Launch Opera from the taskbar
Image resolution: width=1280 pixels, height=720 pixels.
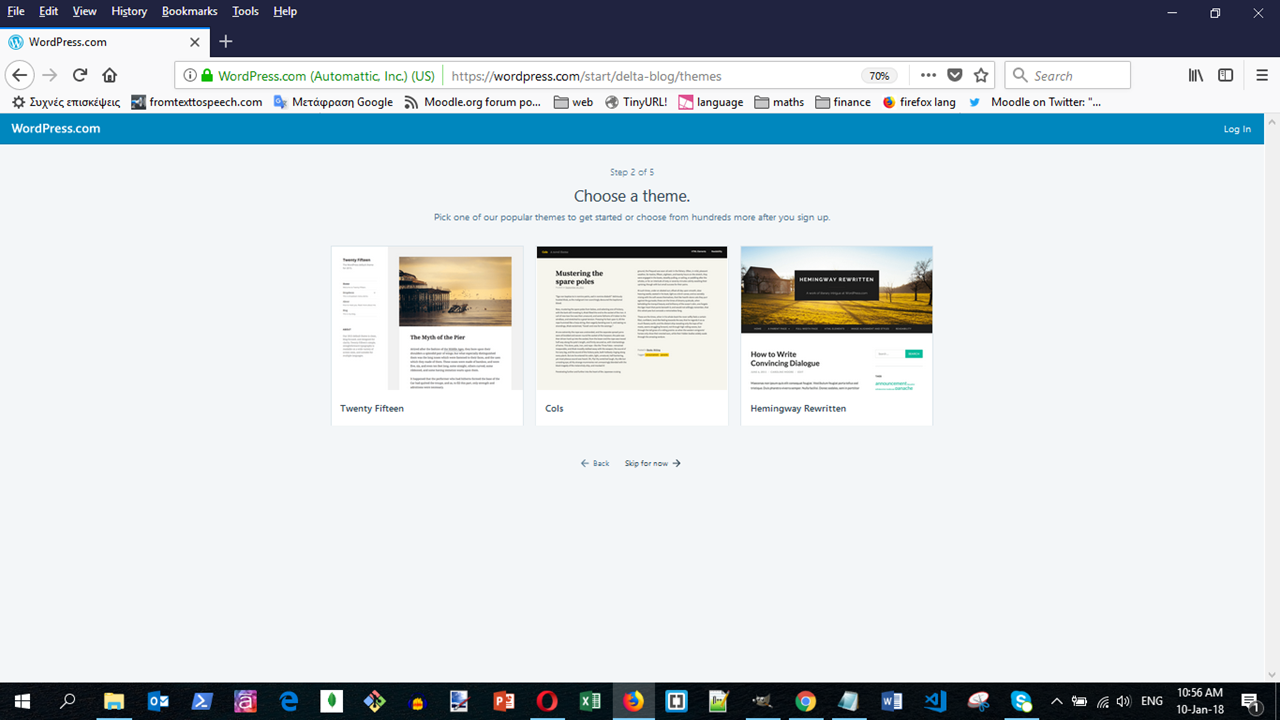pos(547,701)
